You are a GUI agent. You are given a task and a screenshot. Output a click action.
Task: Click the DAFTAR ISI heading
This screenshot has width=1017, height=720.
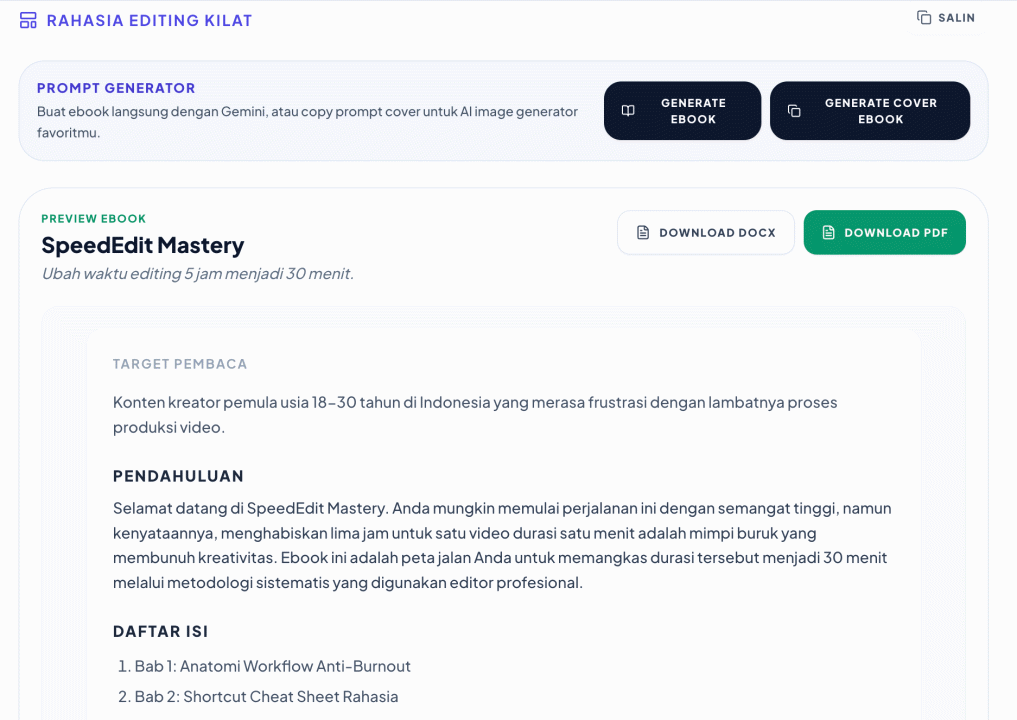tap(160, 632)
